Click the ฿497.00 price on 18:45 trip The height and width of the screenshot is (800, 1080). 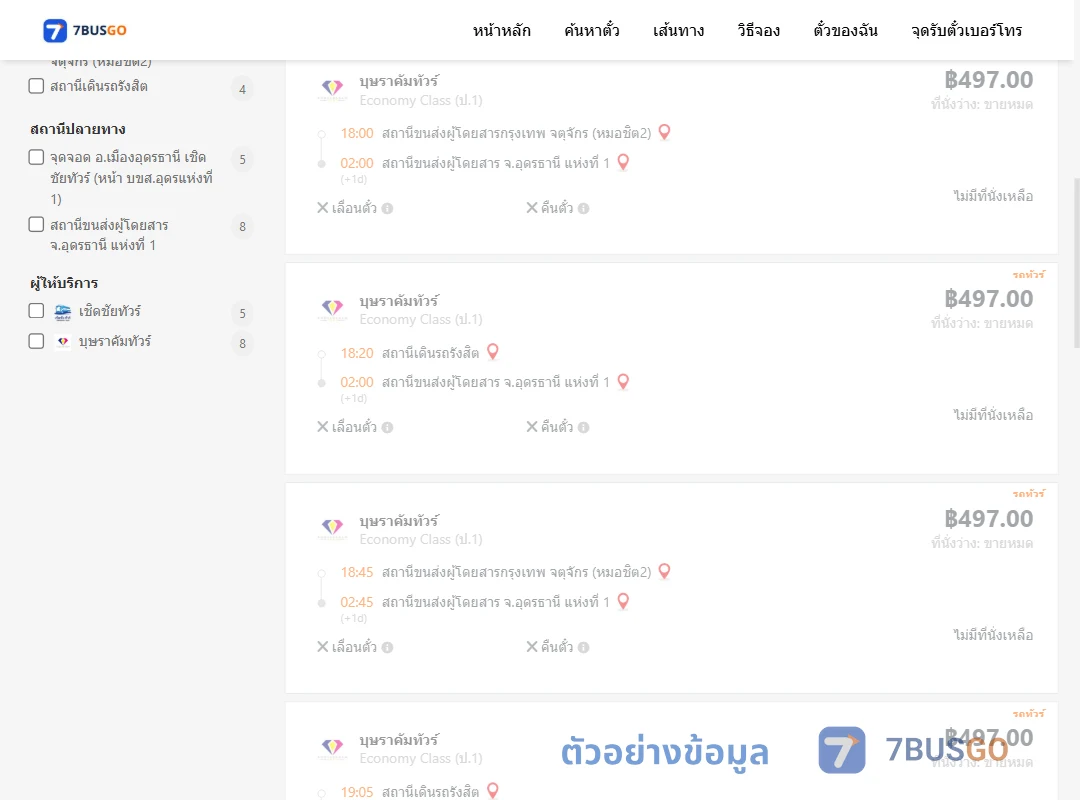click(988, 519)
